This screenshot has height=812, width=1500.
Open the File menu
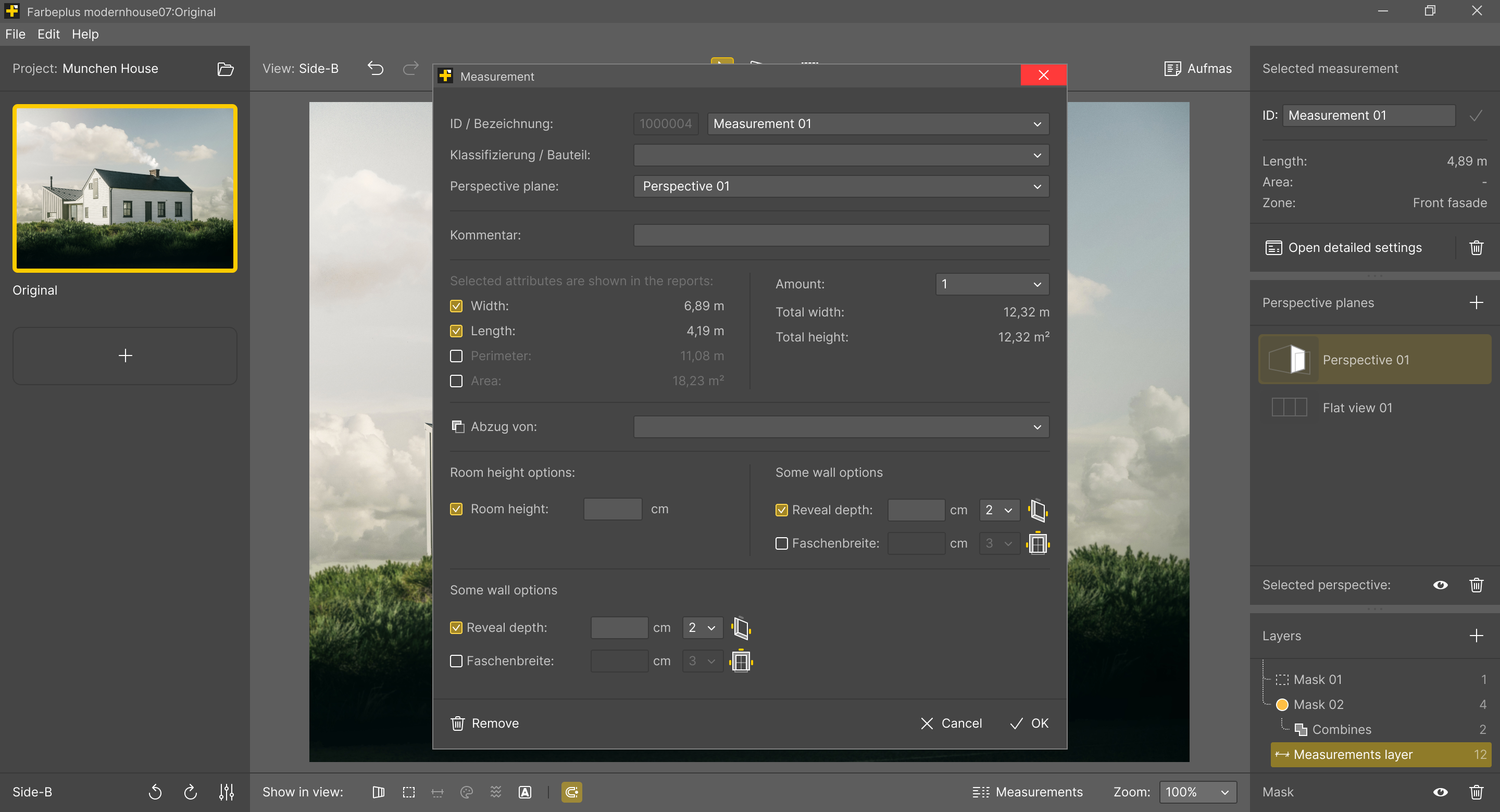(15, 34)
